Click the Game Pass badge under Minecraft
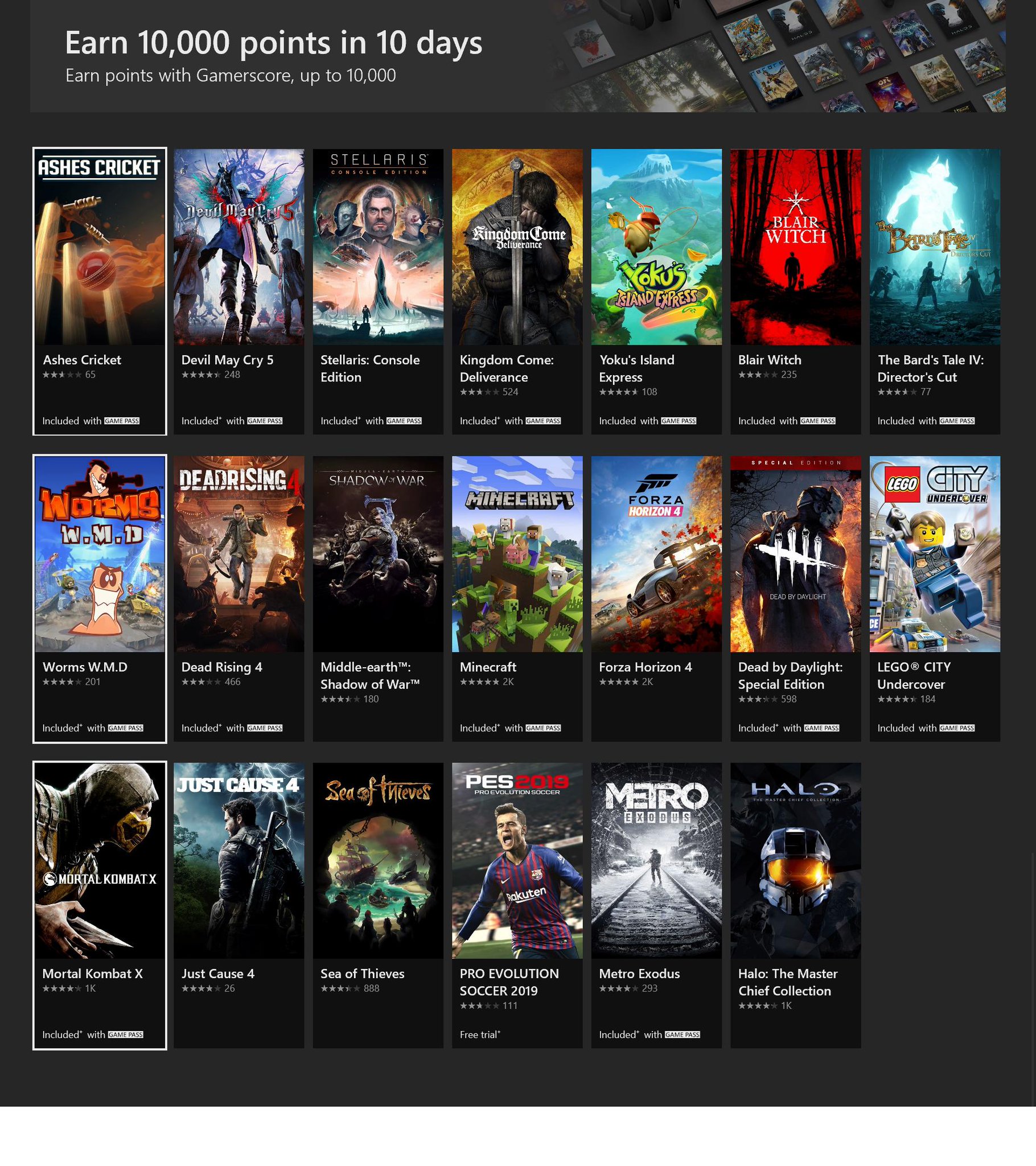Viewport: 1036px width, 1166px height. pyautogui.click(x=543, y=728)
